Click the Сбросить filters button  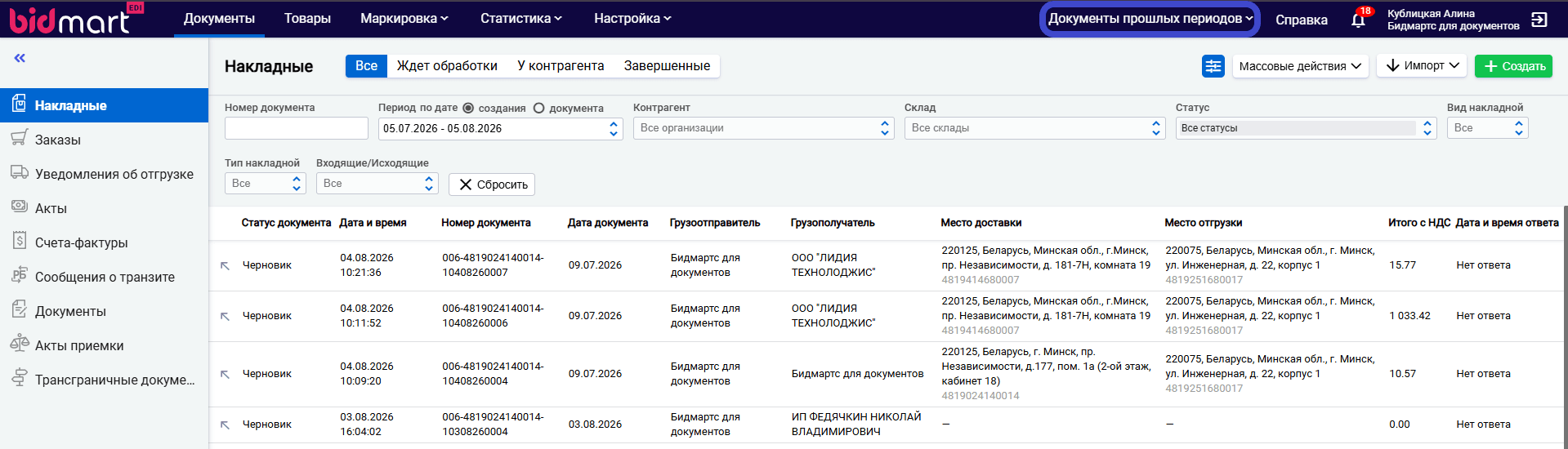click(x=492, y=184)
